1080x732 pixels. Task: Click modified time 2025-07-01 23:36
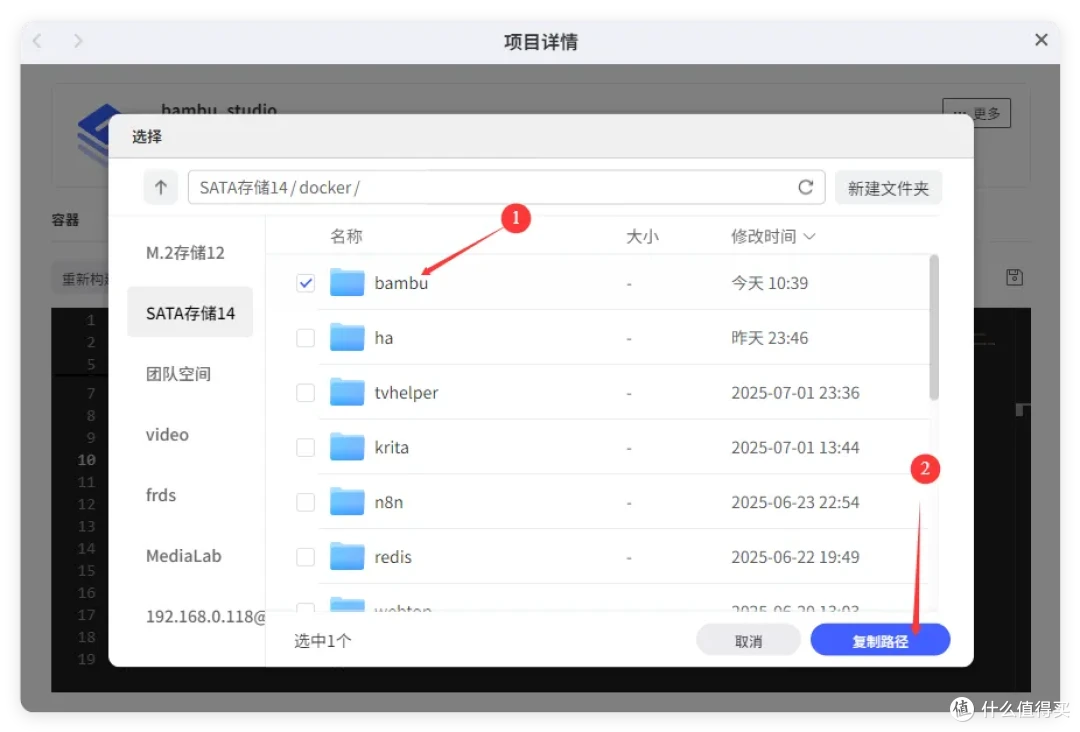(x=795, y=393)
